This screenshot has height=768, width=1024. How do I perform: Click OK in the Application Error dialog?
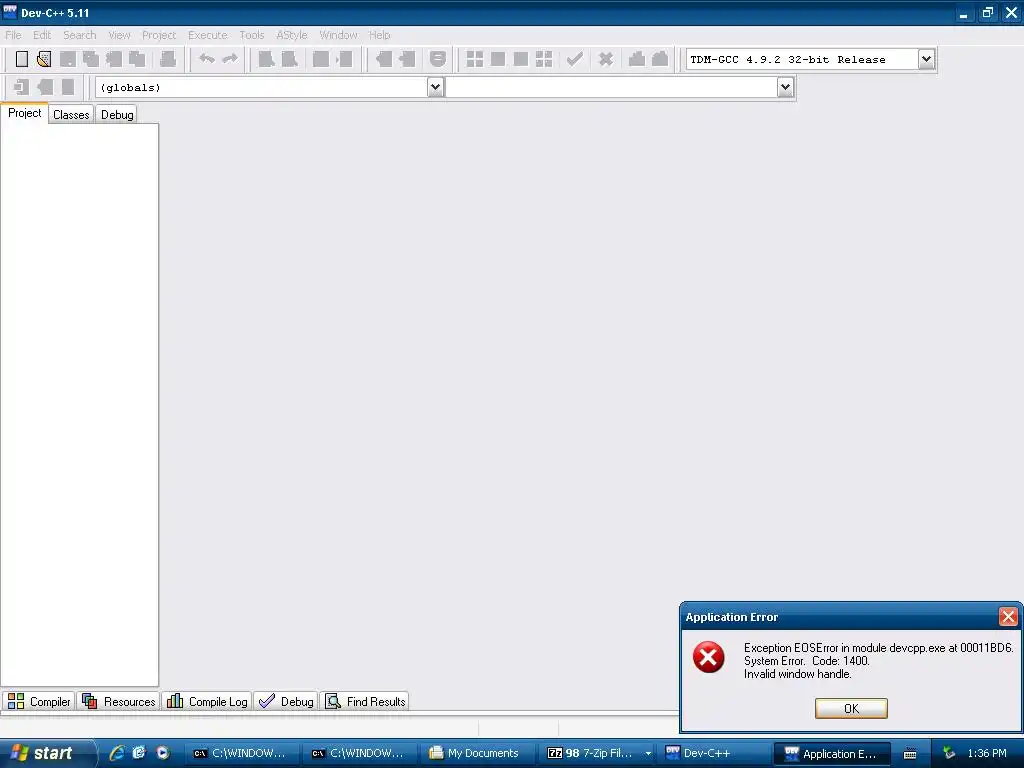tap(851, 709)
